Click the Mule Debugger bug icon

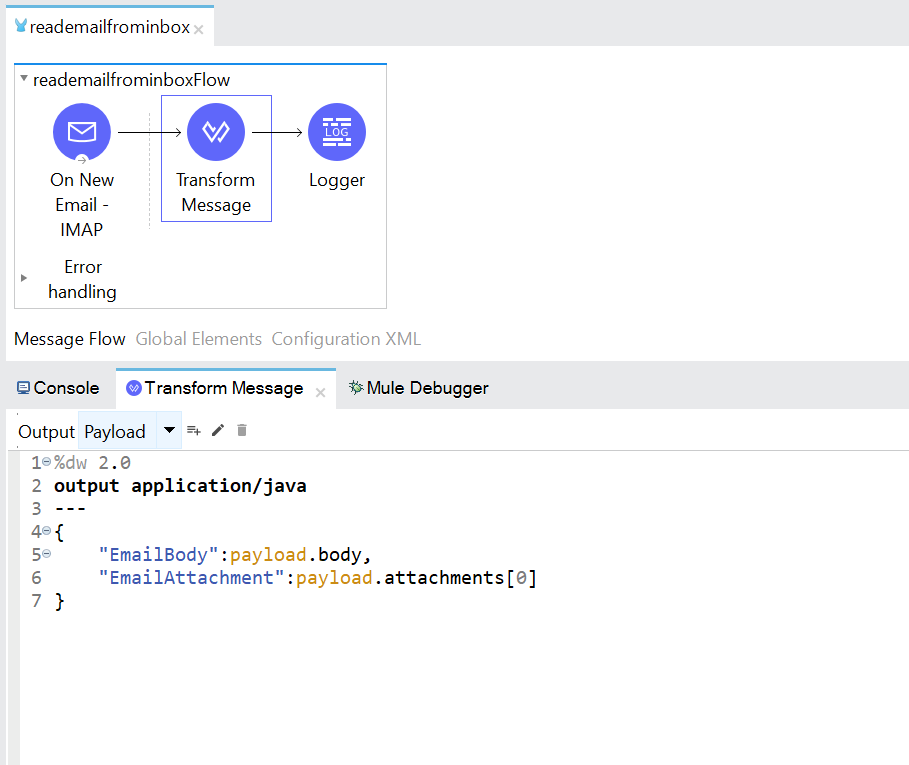pyautogui.click(x=356, y=387)
